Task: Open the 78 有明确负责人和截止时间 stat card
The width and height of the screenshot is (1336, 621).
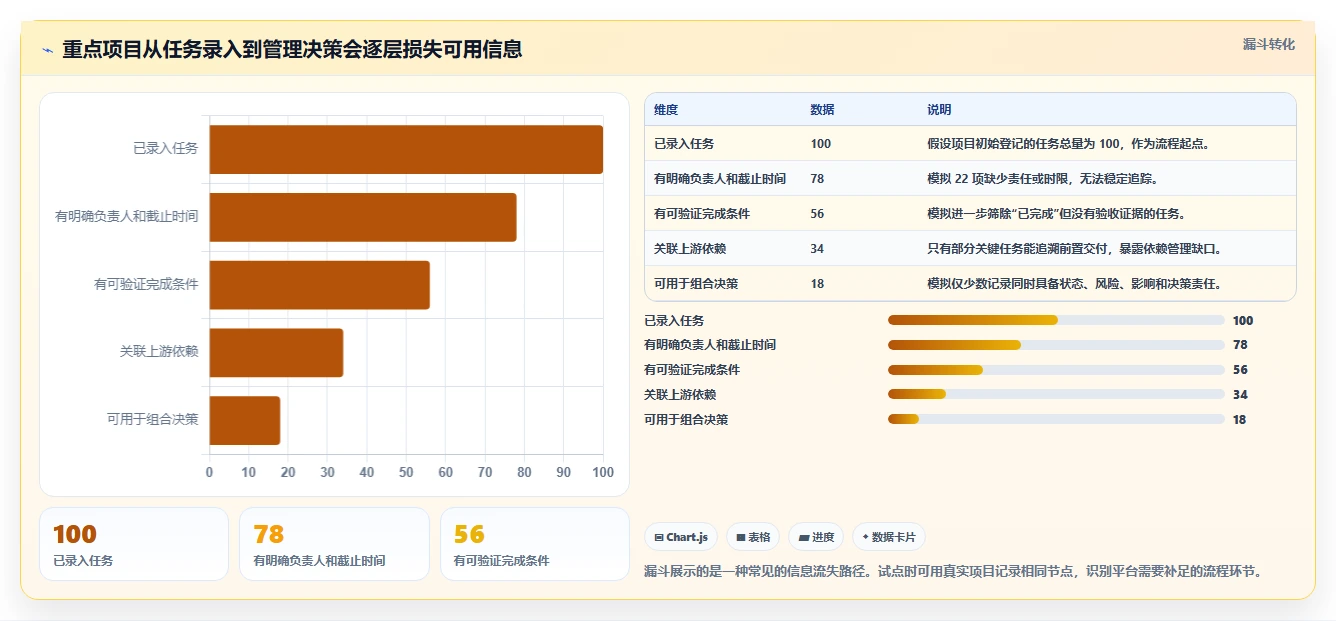Action: point(334,544)
